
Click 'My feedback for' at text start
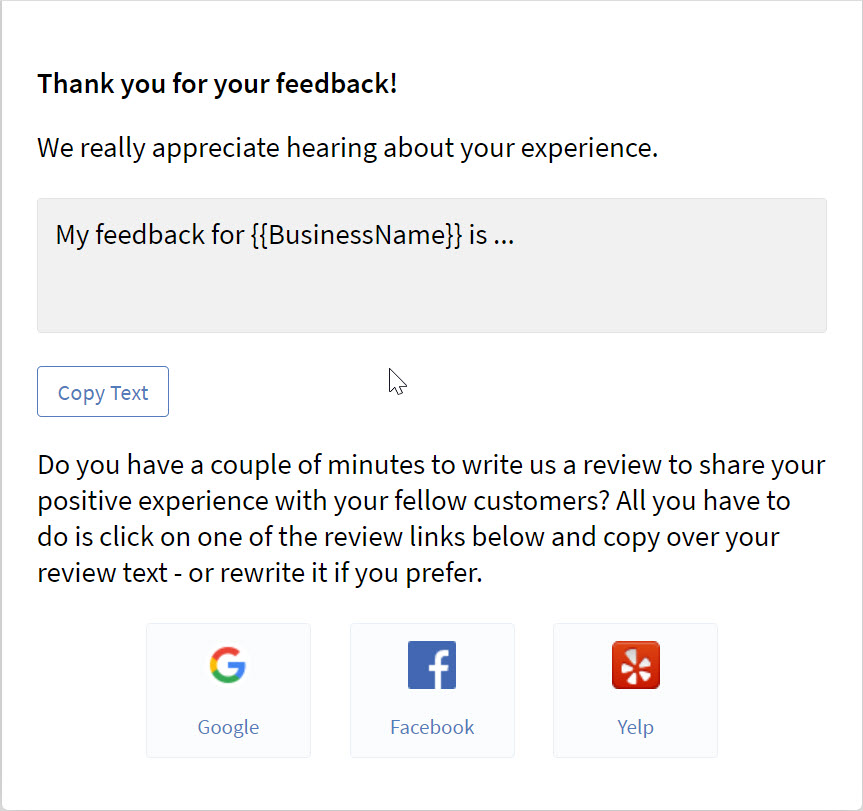click(x=150, y=235)
